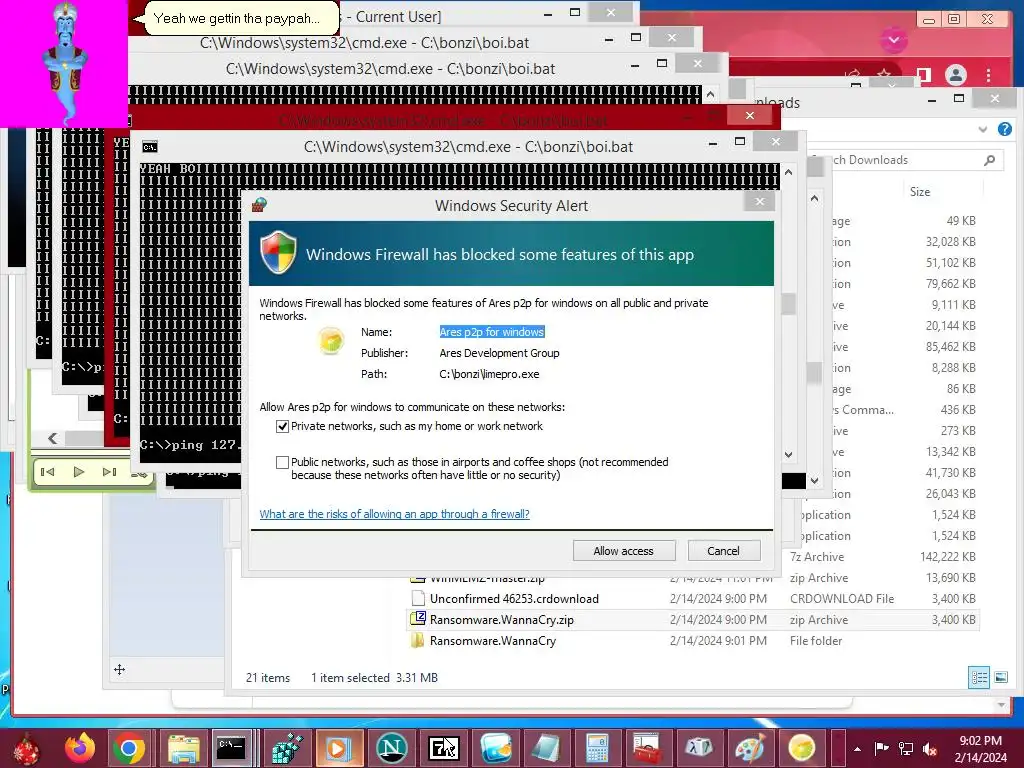1024x768 pixels.
Task: Open the red toolbox taskbar icon
Action: coord(647,748)
